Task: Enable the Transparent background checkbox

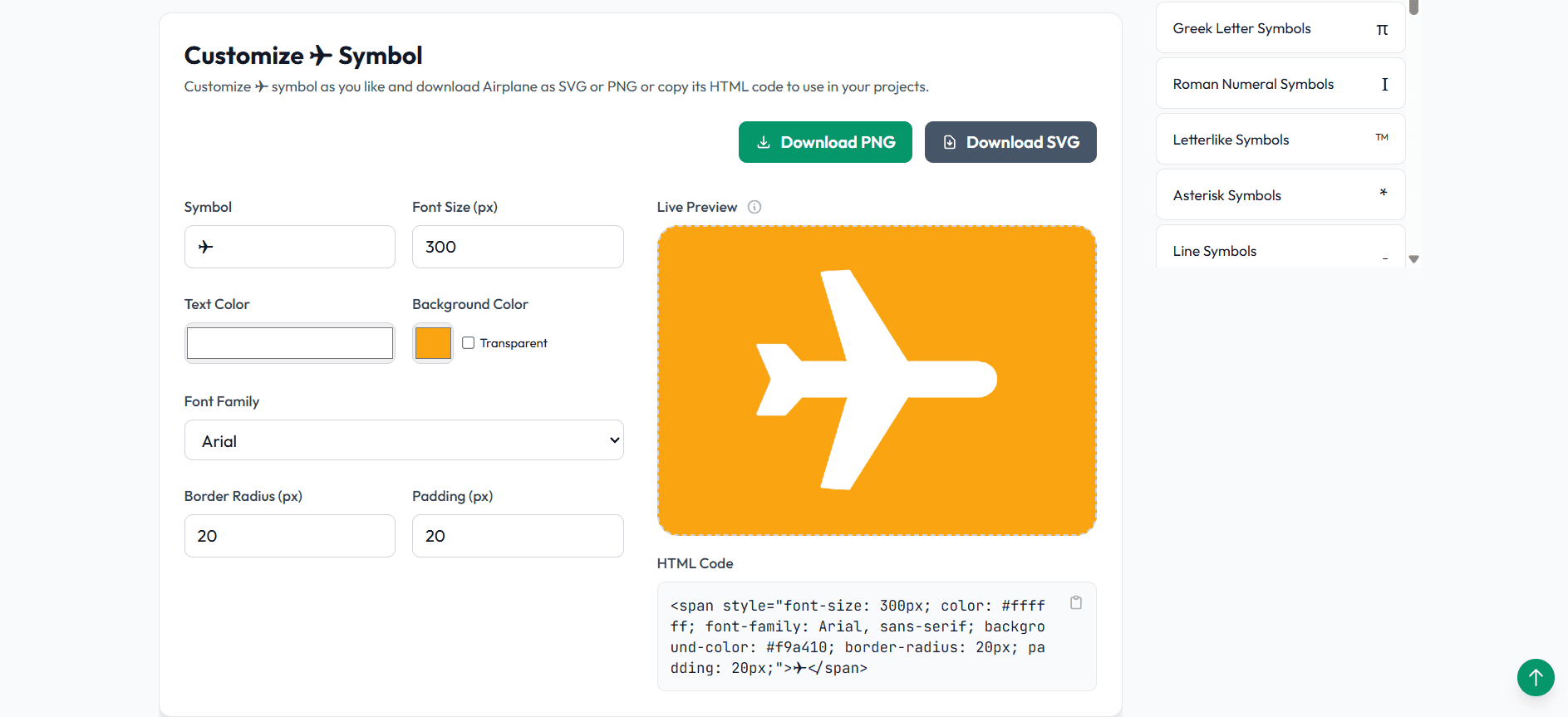Action: coord(469,343)
